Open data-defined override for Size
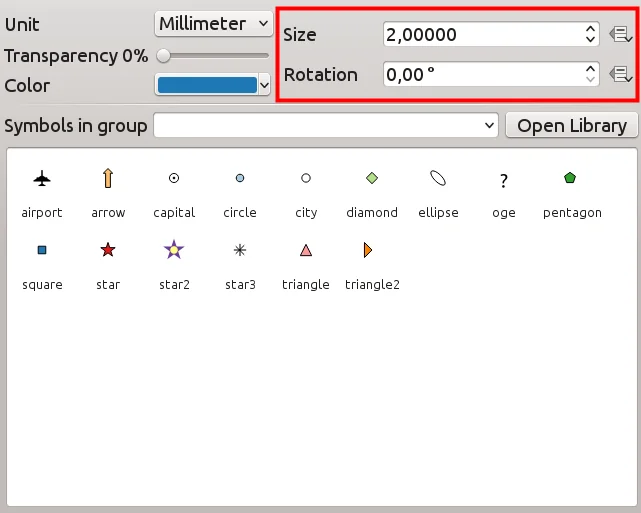641x513 pixels. tap(620, 35)
